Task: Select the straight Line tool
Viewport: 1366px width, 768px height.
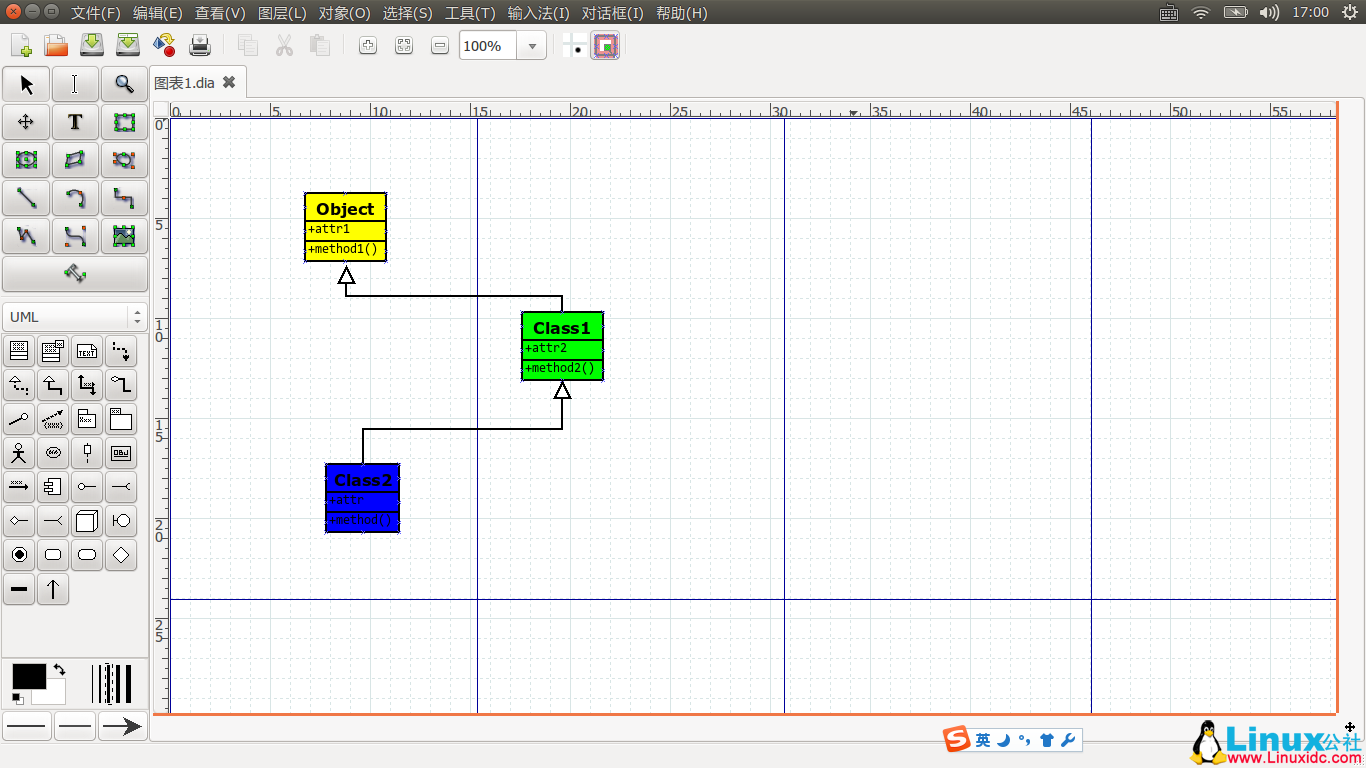Action: pyautogui.click(x=26, y=198)
